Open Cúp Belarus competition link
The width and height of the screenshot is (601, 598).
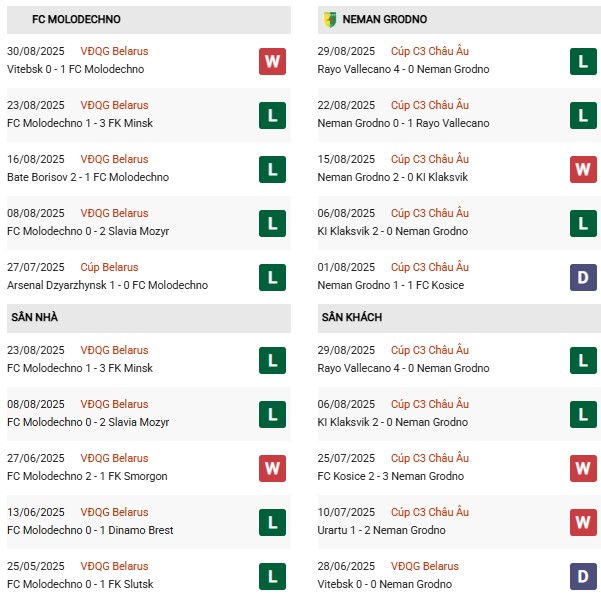pos(109,267)
